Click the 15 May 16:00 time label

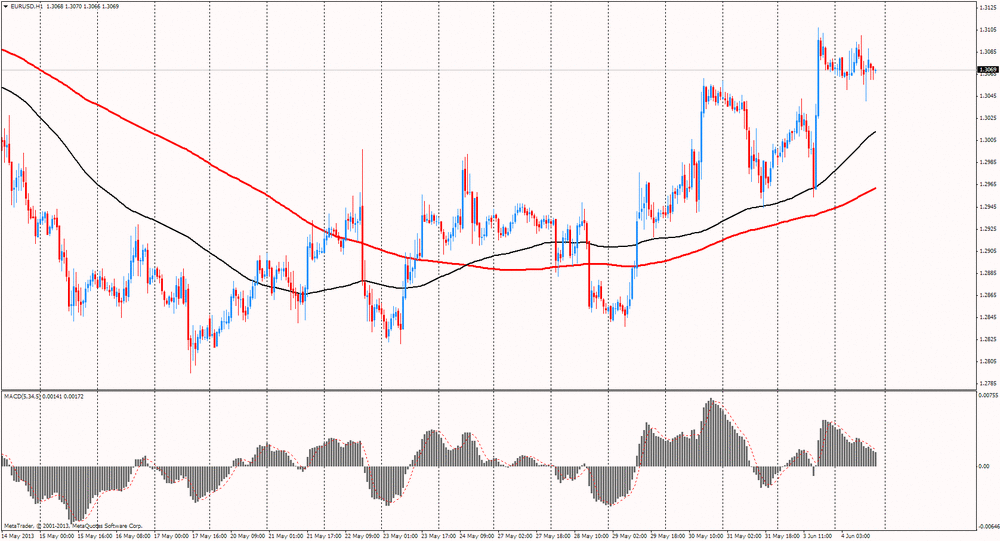[x=96, y=537]
